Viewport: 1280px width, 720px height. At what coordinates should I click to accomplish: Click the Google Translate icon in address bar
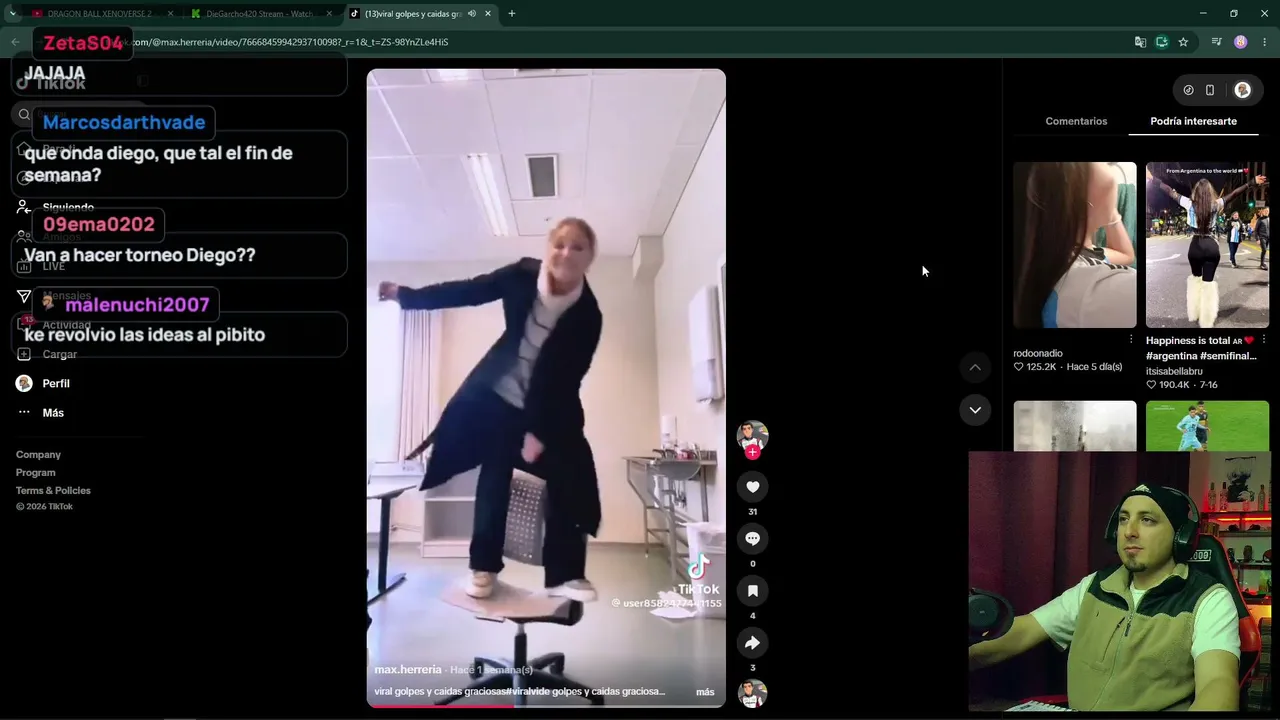pyautogui.click(x=1140, y=42)
